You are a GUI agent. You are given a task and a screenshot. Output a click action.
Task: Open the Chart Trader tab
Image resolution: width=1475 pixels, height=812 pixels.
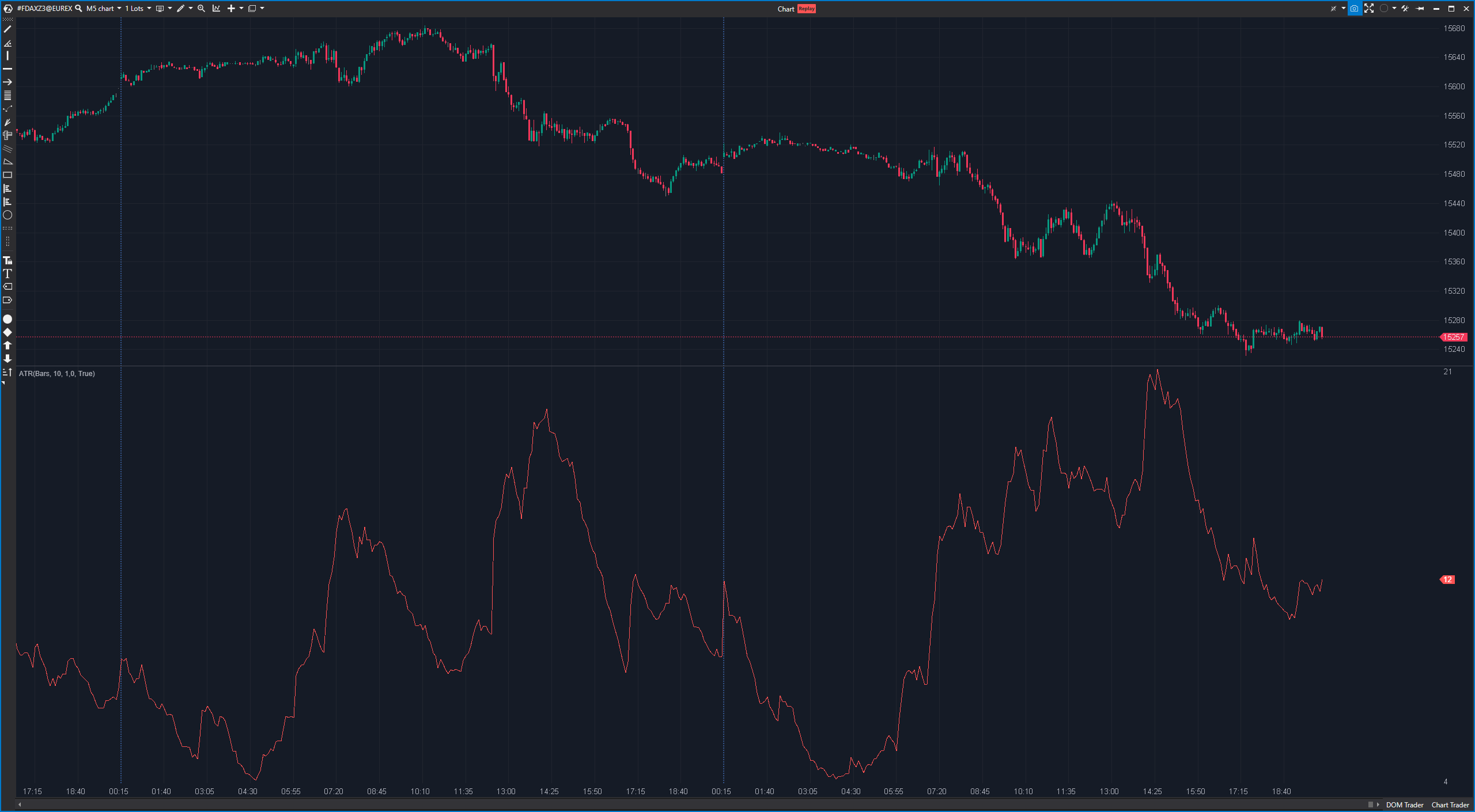tap(1450, 805)
